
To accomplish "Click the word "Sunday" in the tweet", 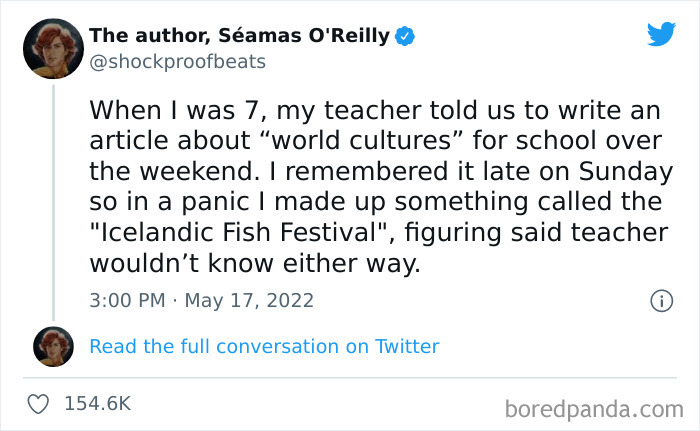I will 628,171.
